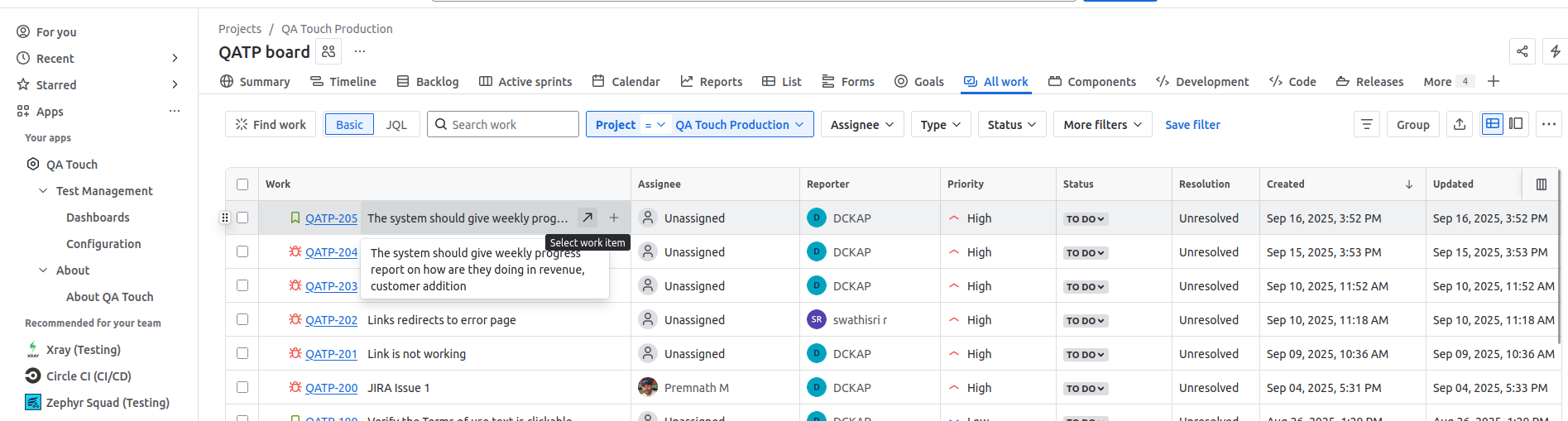1568x421 pixels.
Task: Click swathisri r reporter avatar
Action: click(x=817, y=319)
